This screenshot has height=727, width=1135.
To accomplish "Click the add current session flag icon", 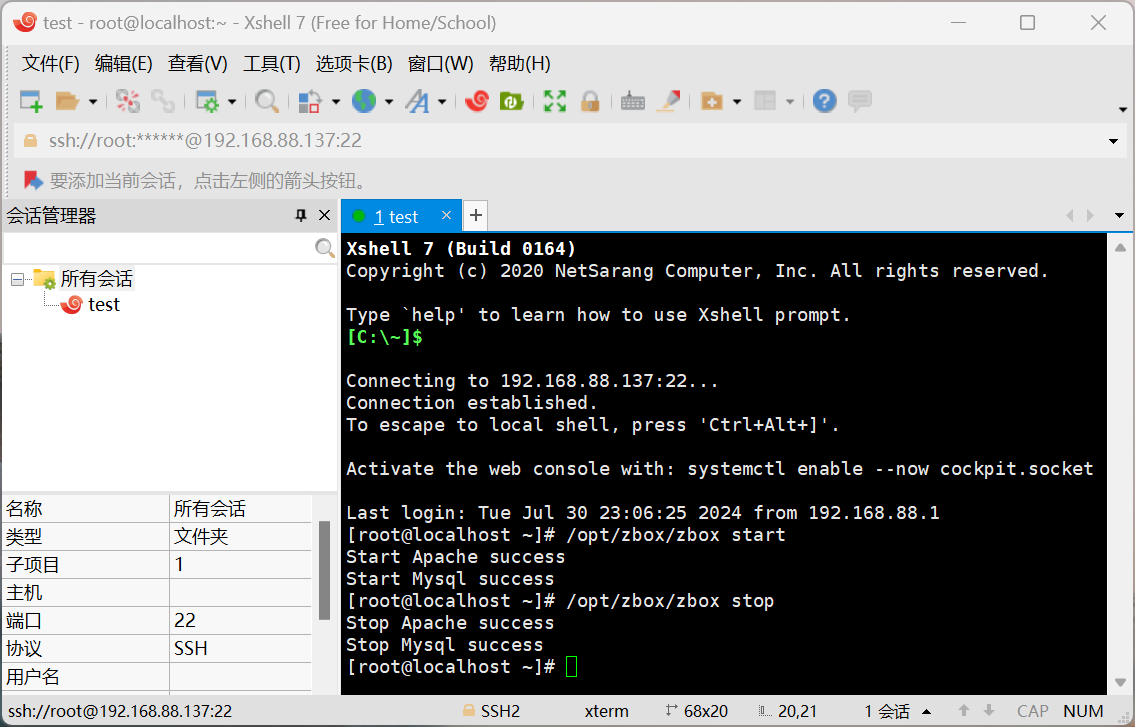I will click(x=33, y=180).
